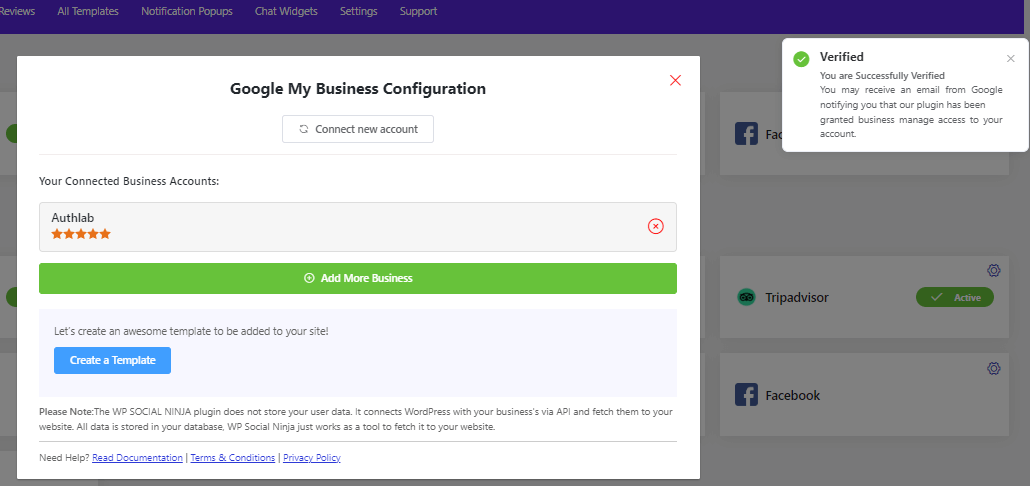Click the green checkmark in the Verified notification
Viewport: 1030px width, 486px height.
point(801,59)
